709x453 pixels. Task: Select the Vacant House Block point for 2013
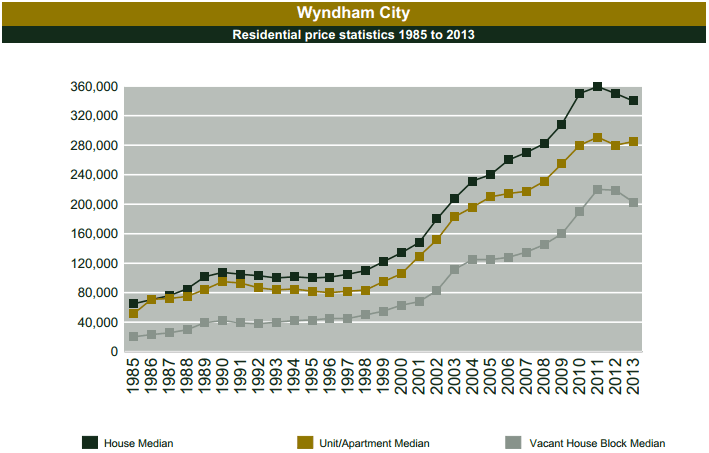633,203
